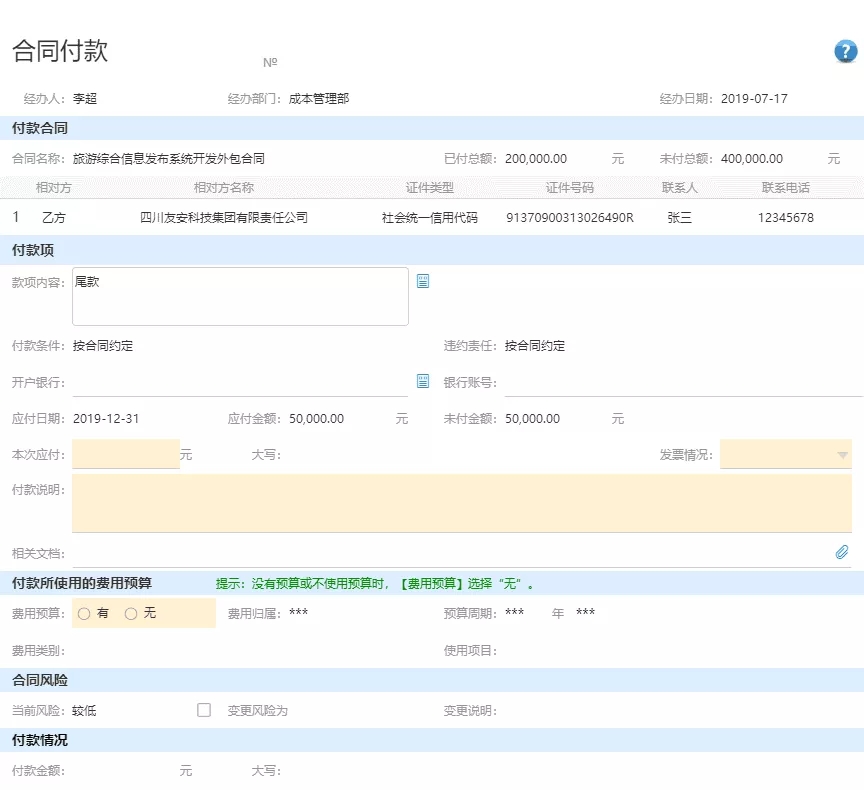
Task: Select the 合同风险 section header
Action: coord(40,680)
